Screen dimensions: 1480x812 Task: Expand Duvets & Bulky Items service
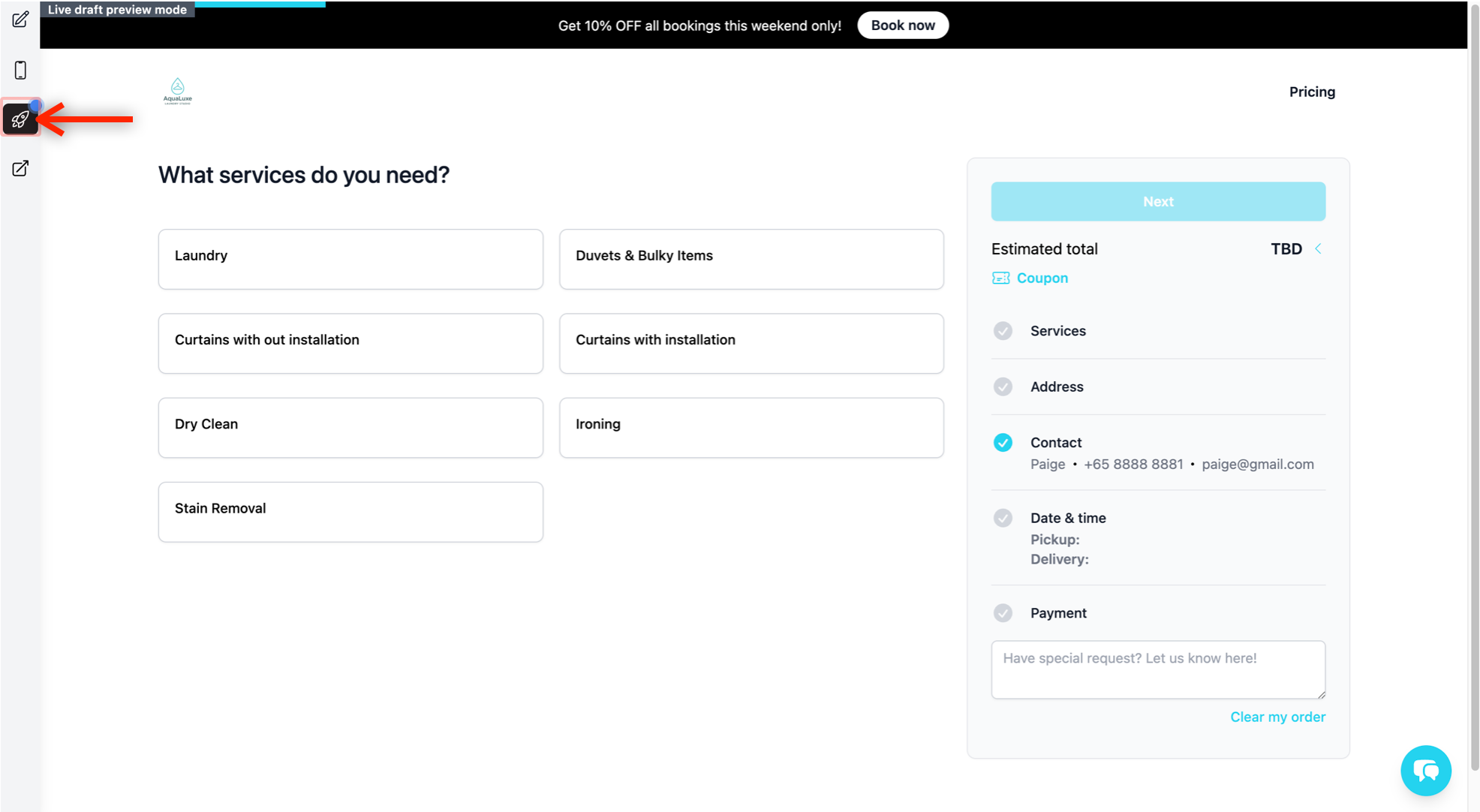[x=751, y=259]
